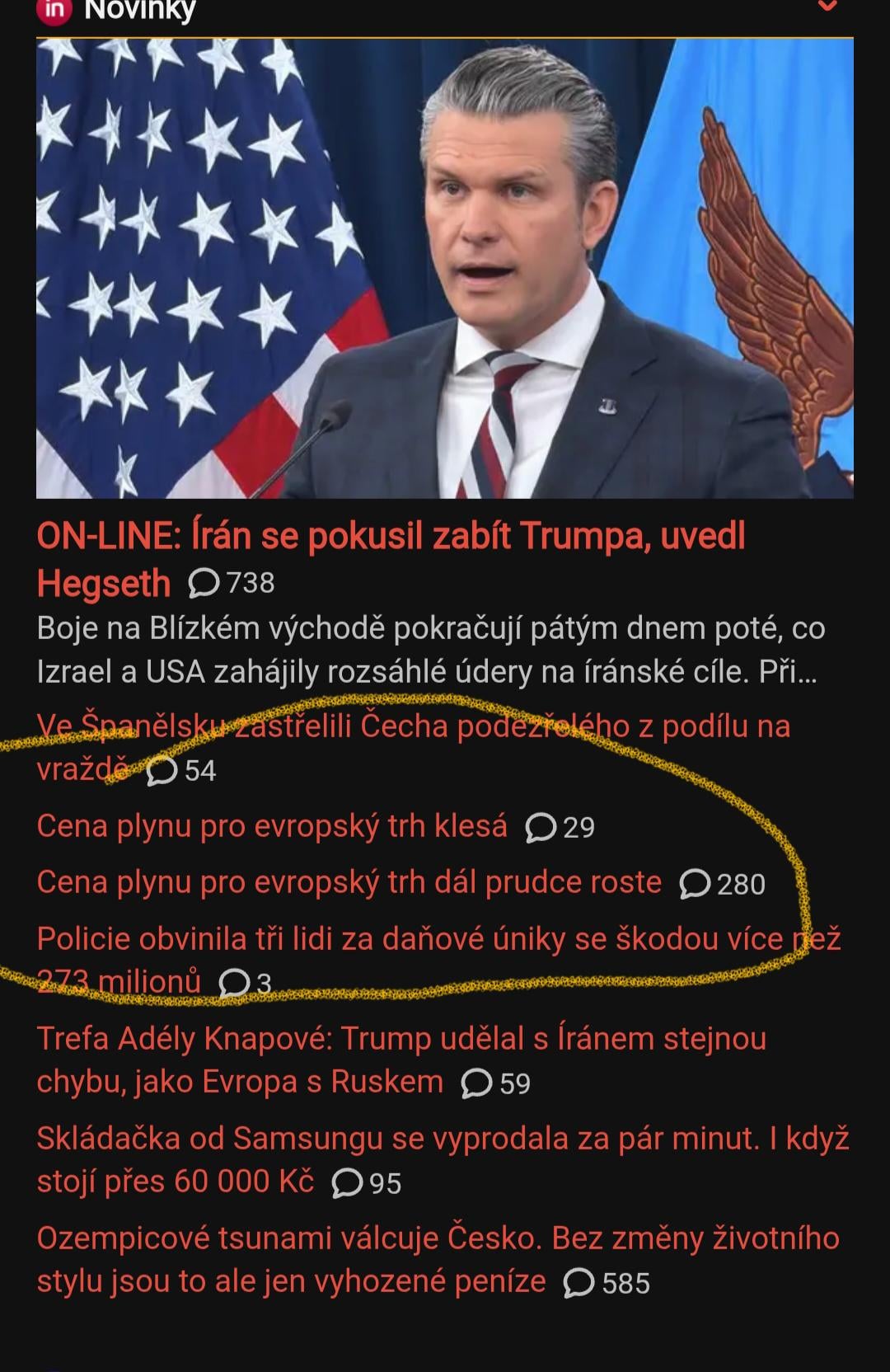Open comments bubble showing 738
This screenshot has height=1372, width=890.
[x=232, y=583]
